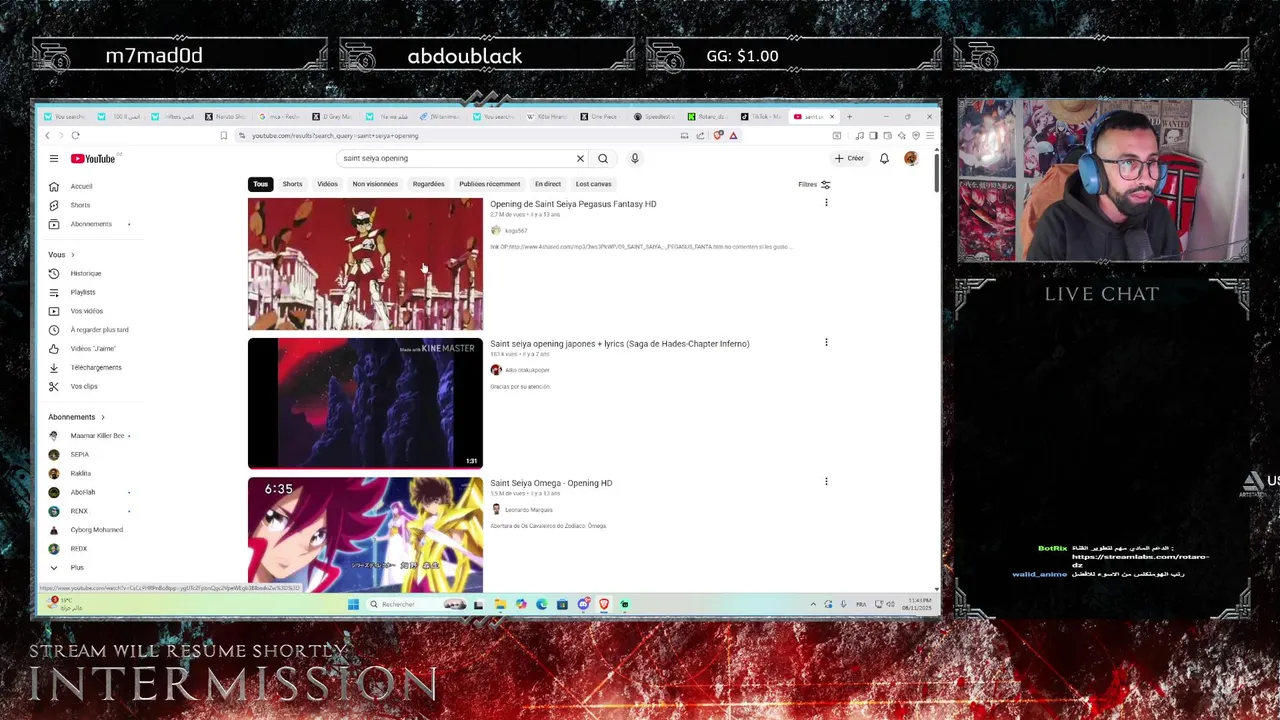Run search with magnifier icon button
The width and height of the screenshot is (1280, 720).
pos(603,158)
